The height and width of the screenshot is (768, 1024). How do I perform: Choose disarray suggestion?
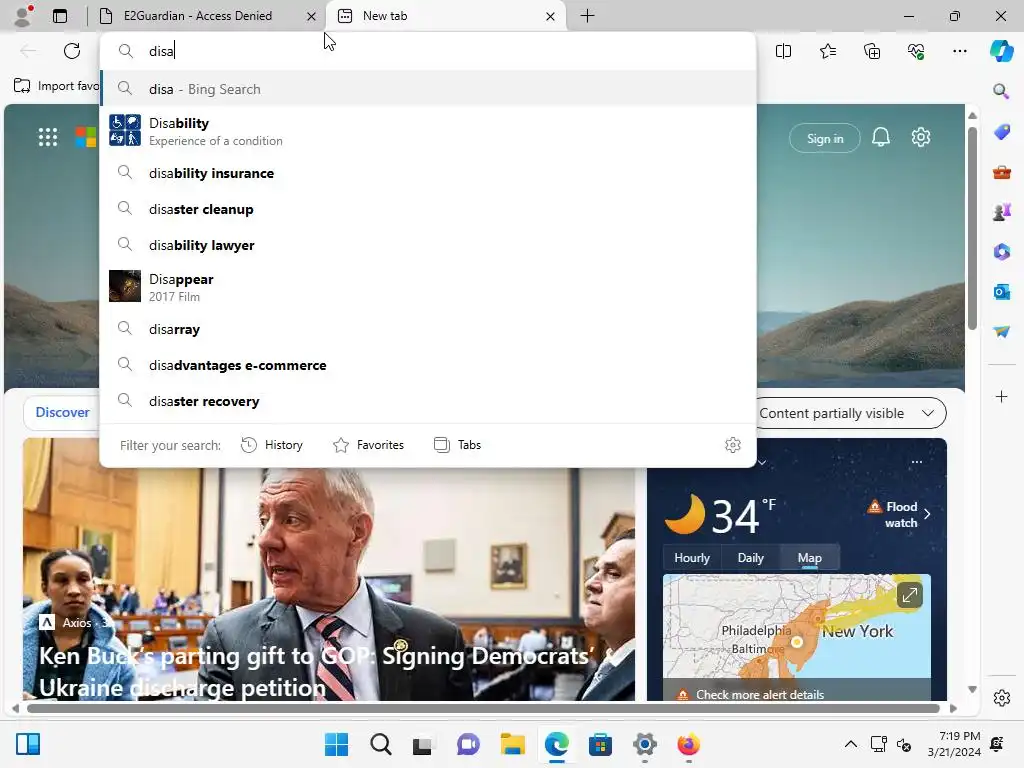(x=428, y=328)
